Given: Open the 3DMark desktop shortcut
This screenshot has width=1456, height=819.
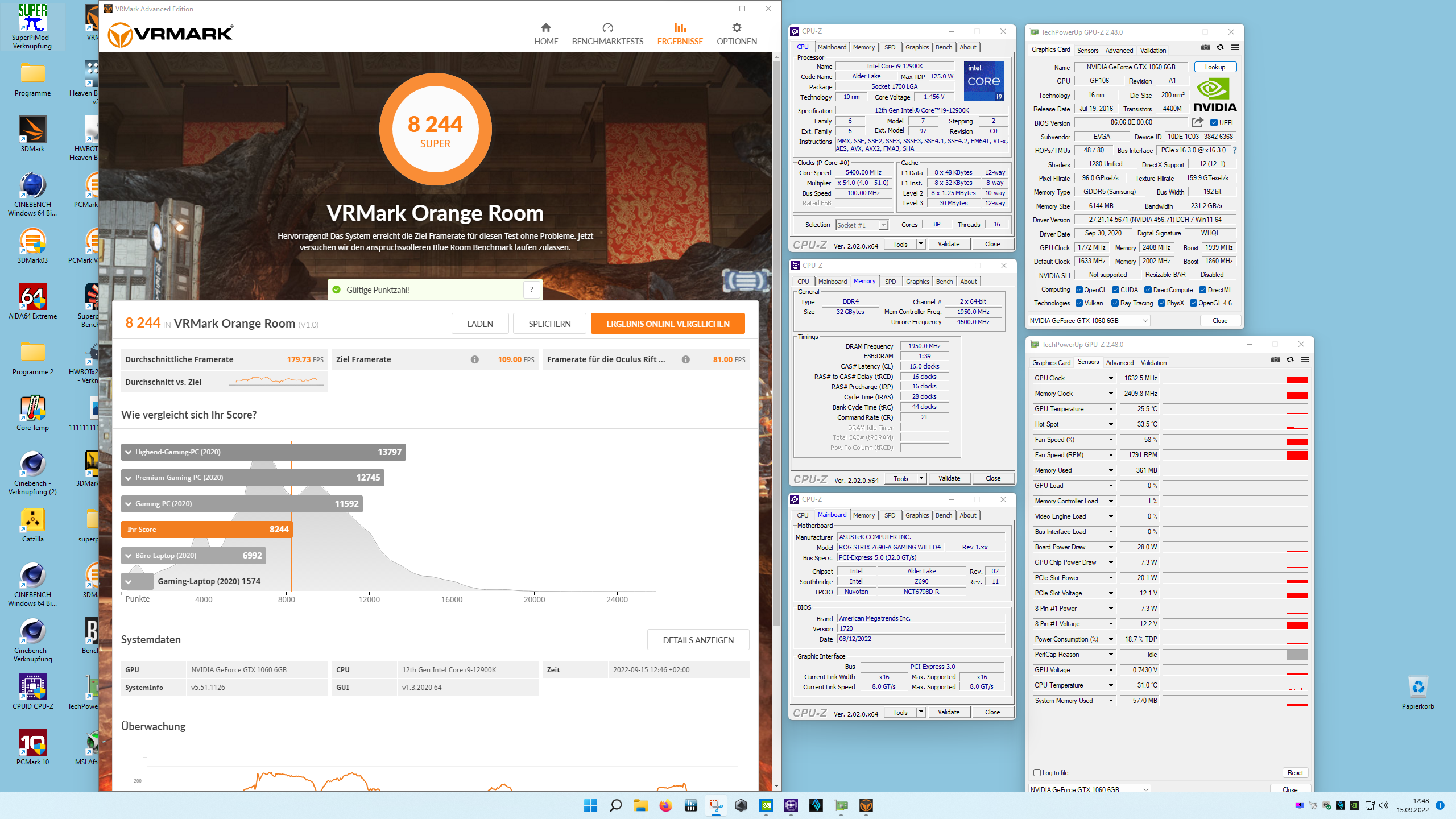Looking at the screenshot, I should pos(32,134).
